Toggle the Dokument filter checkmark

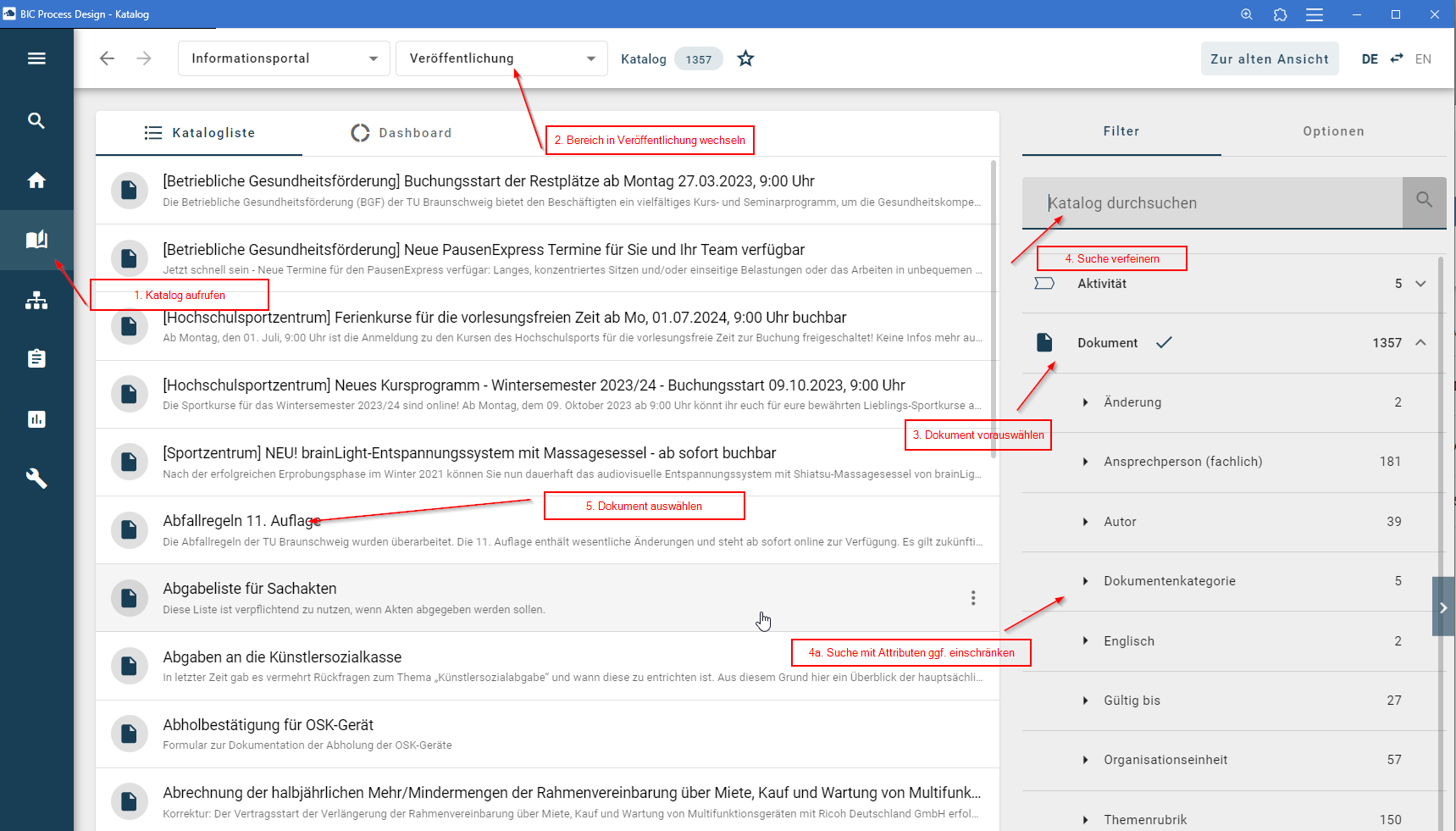1165,342
